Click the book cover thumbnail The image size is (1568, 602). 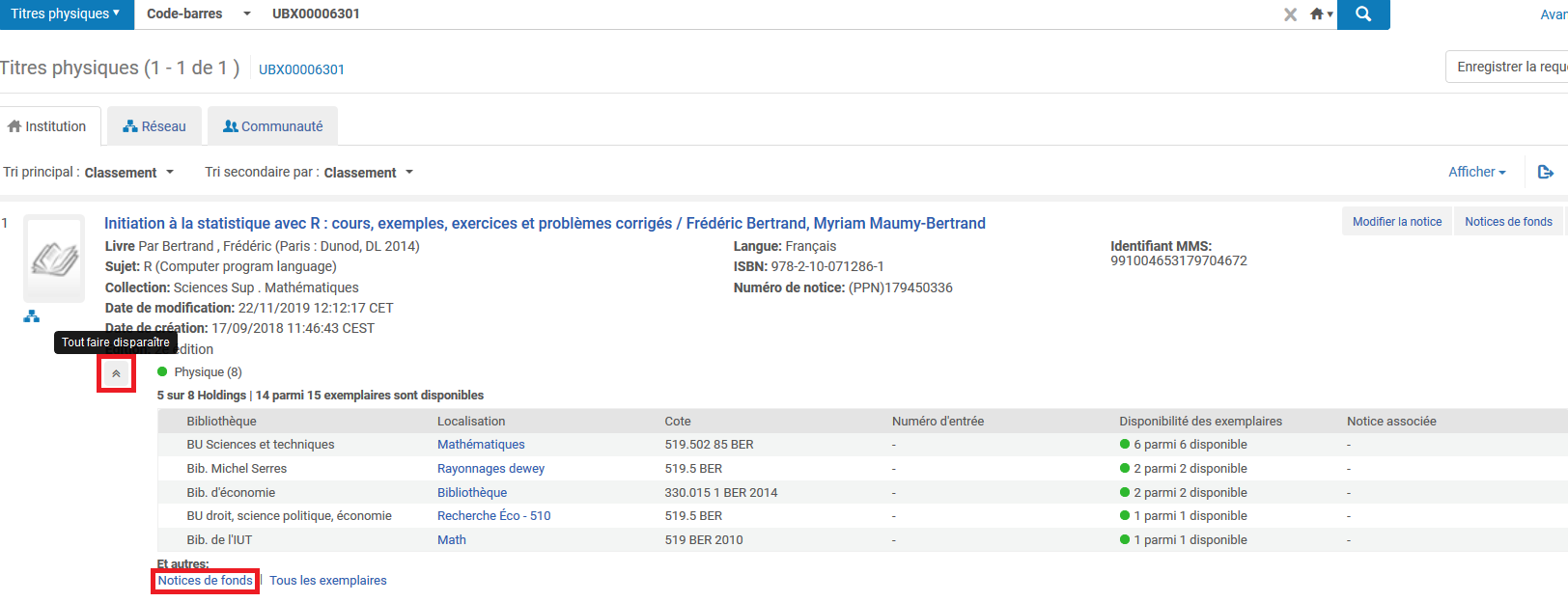tap(54, 259)
